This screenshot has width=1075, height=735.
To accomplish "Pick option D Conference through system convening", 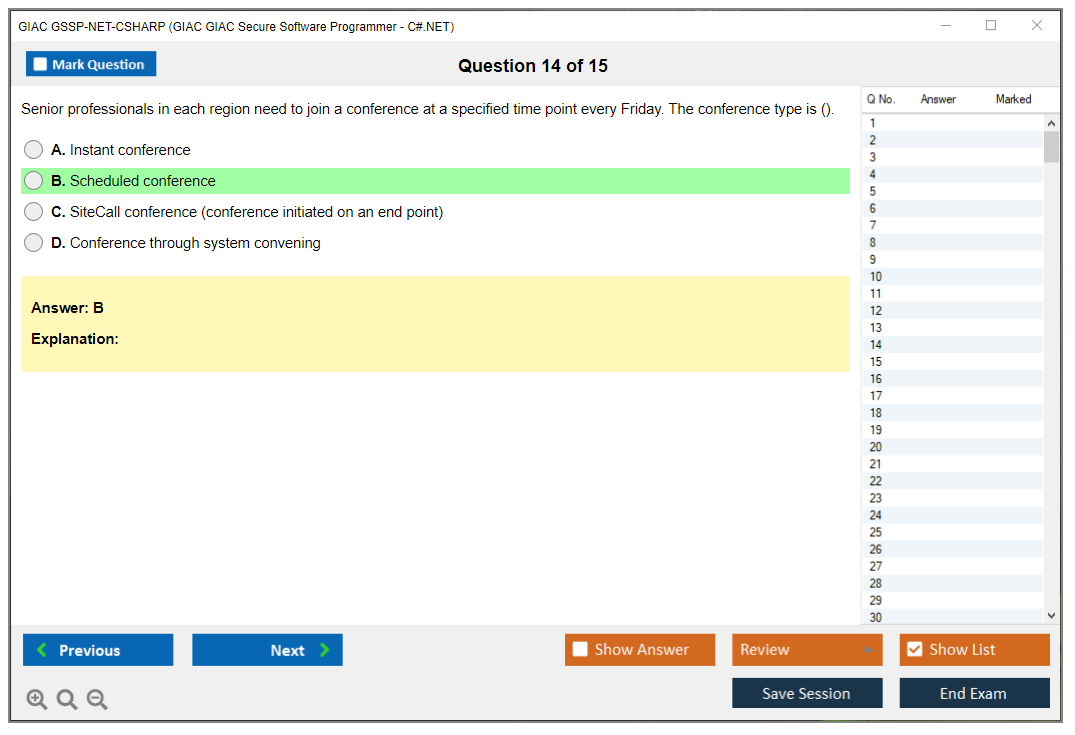I will tap(34, 243).
